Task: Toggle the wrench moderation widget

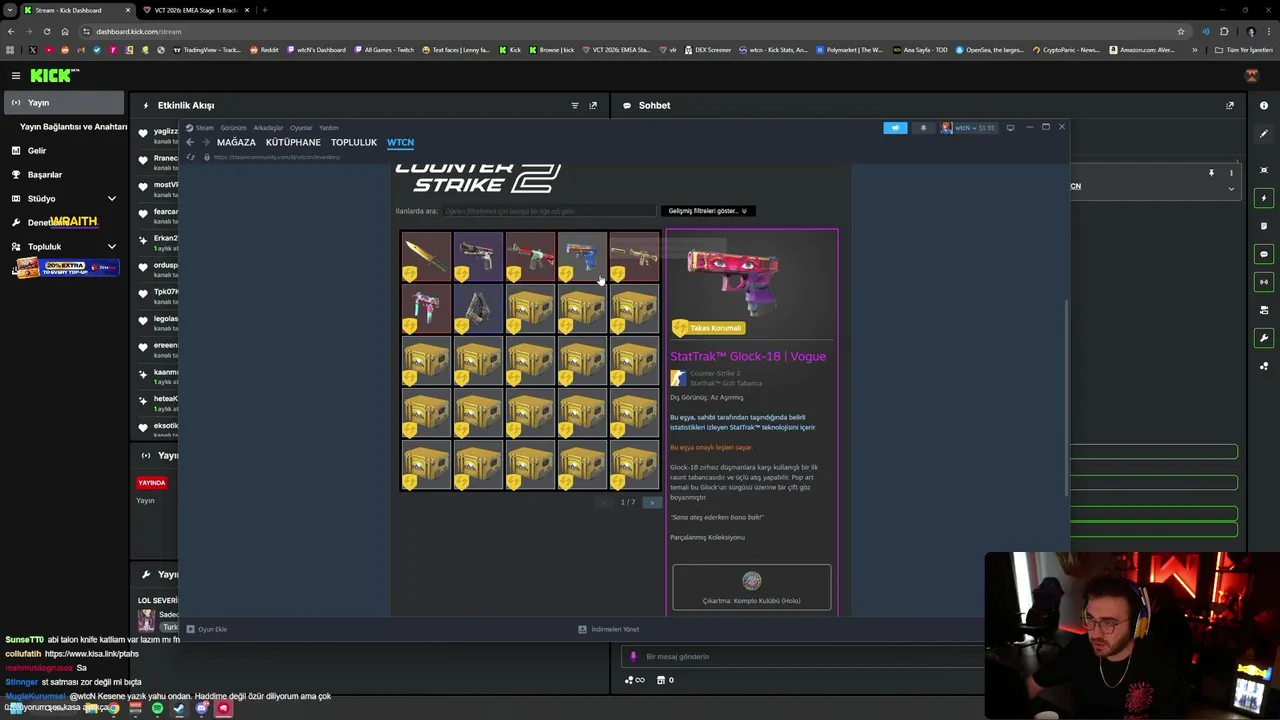Action: pyautogui.click(x=1264, y=338)
